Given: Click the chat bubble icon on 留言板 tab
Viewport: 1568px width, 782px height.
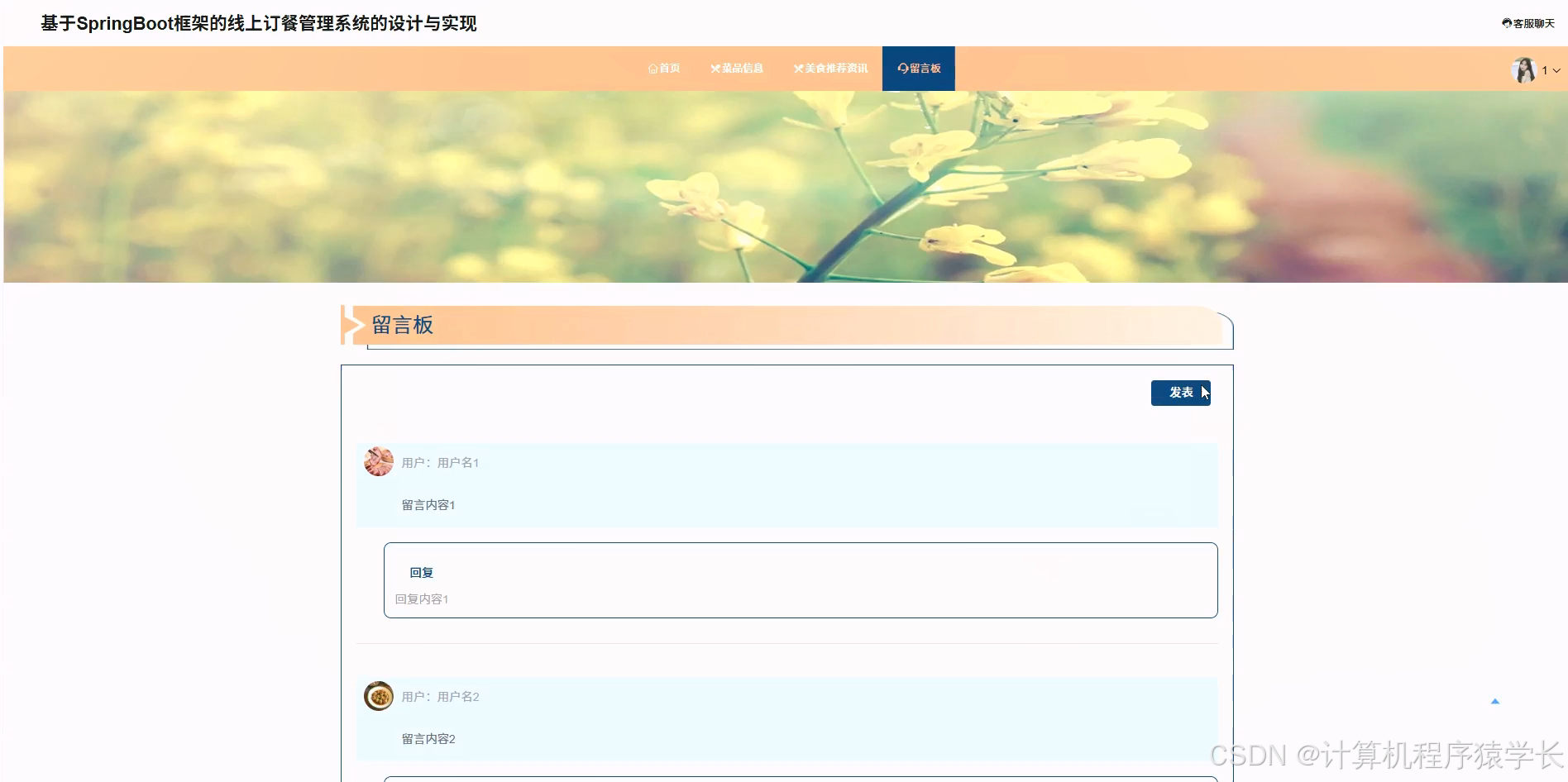Looking at the screenshot, I should [x=902, y=68].
